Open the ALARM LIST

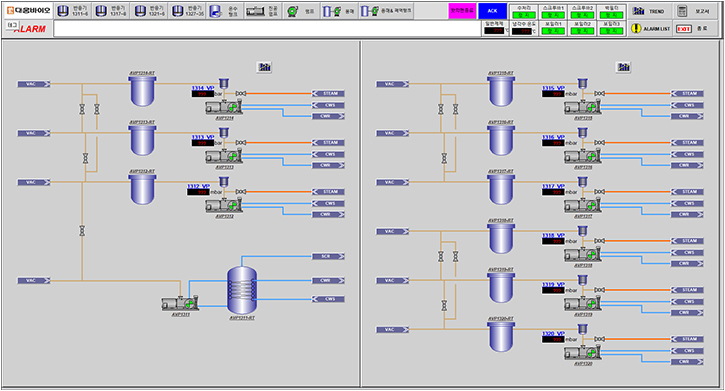point(650,29)
